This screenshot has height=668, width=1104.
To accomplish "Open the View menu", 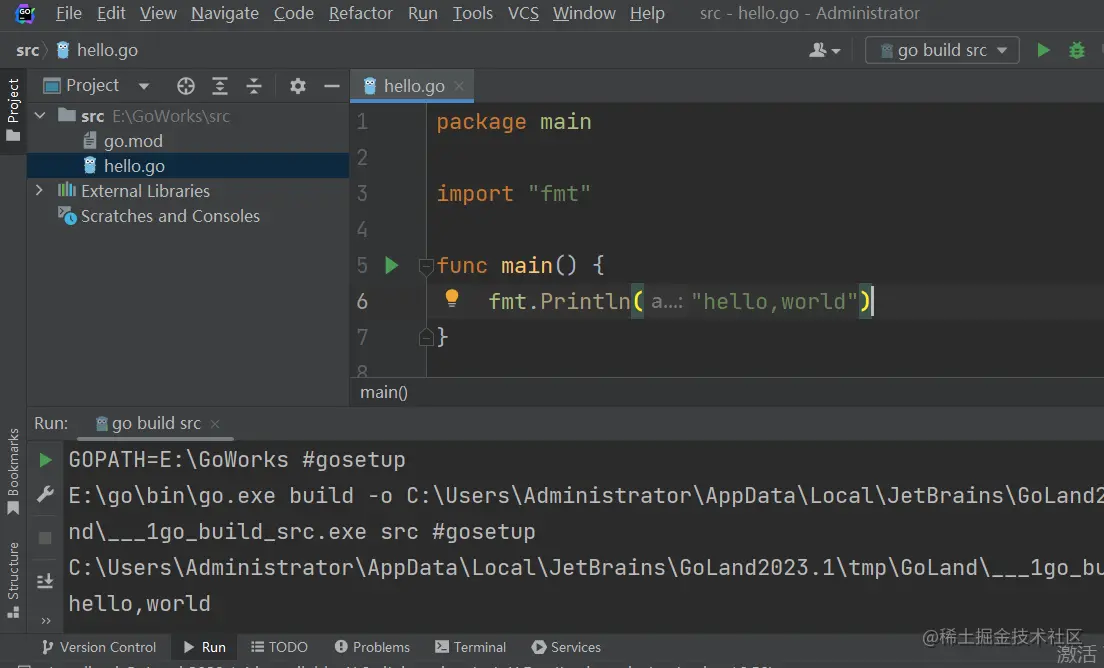I will [x=158, y=13].
